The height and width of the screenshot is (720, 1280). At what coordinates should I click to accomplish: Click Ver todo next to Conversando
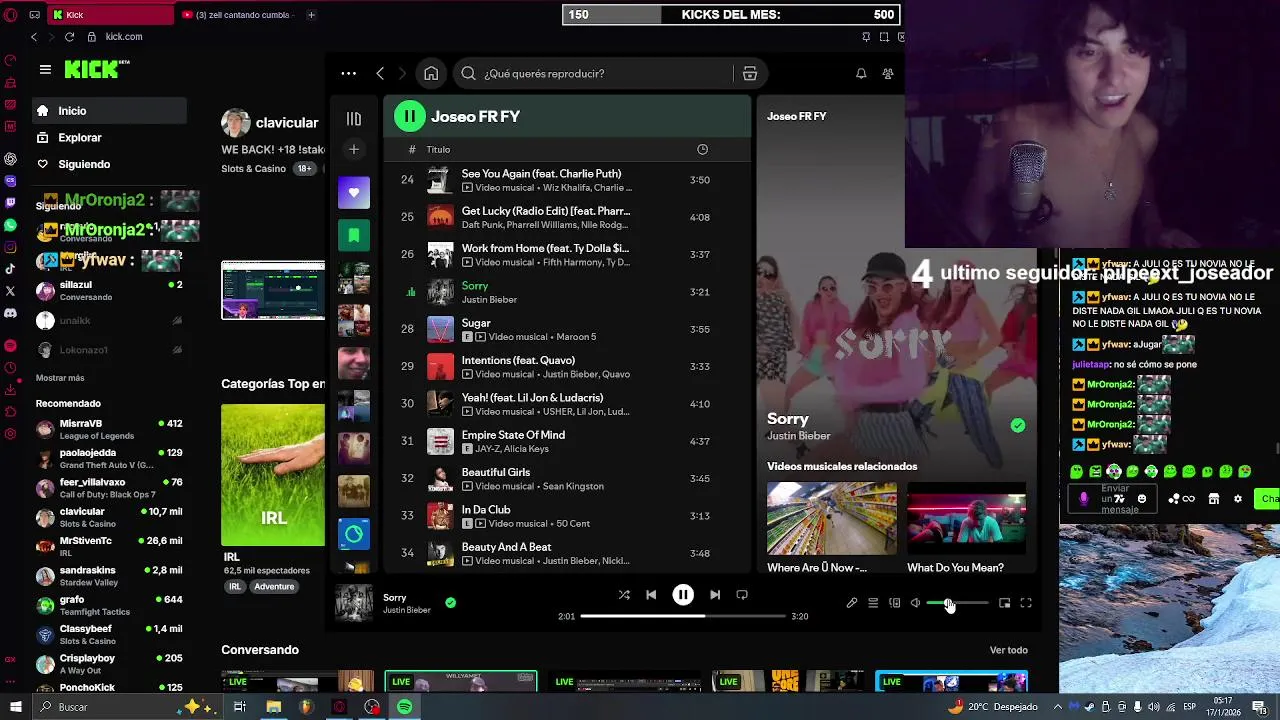1008,650
